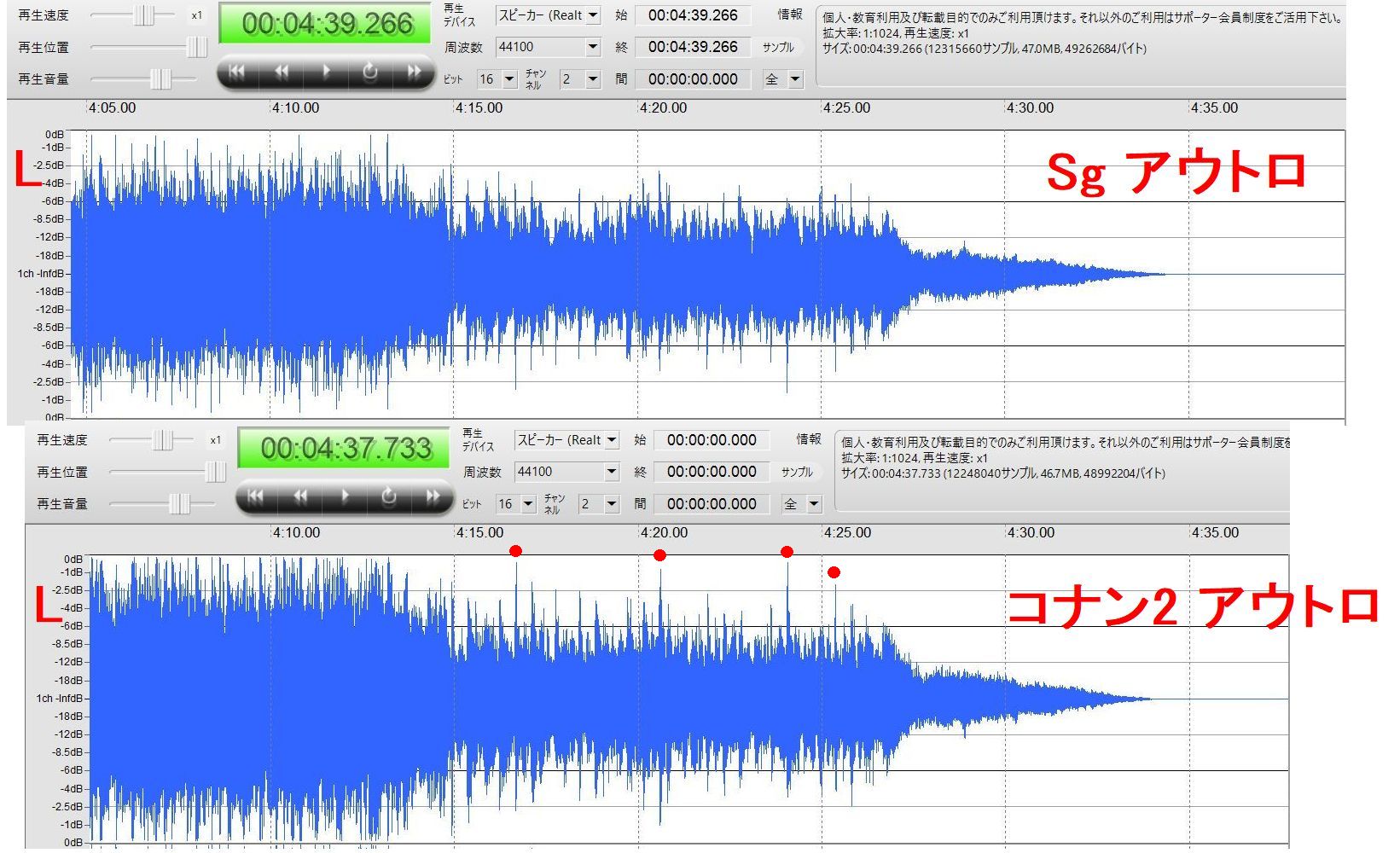The width and height of the screenshot is (1400, 853).
Task: Adjust 再生位置 slider in top window
Action: pos(197,47)
